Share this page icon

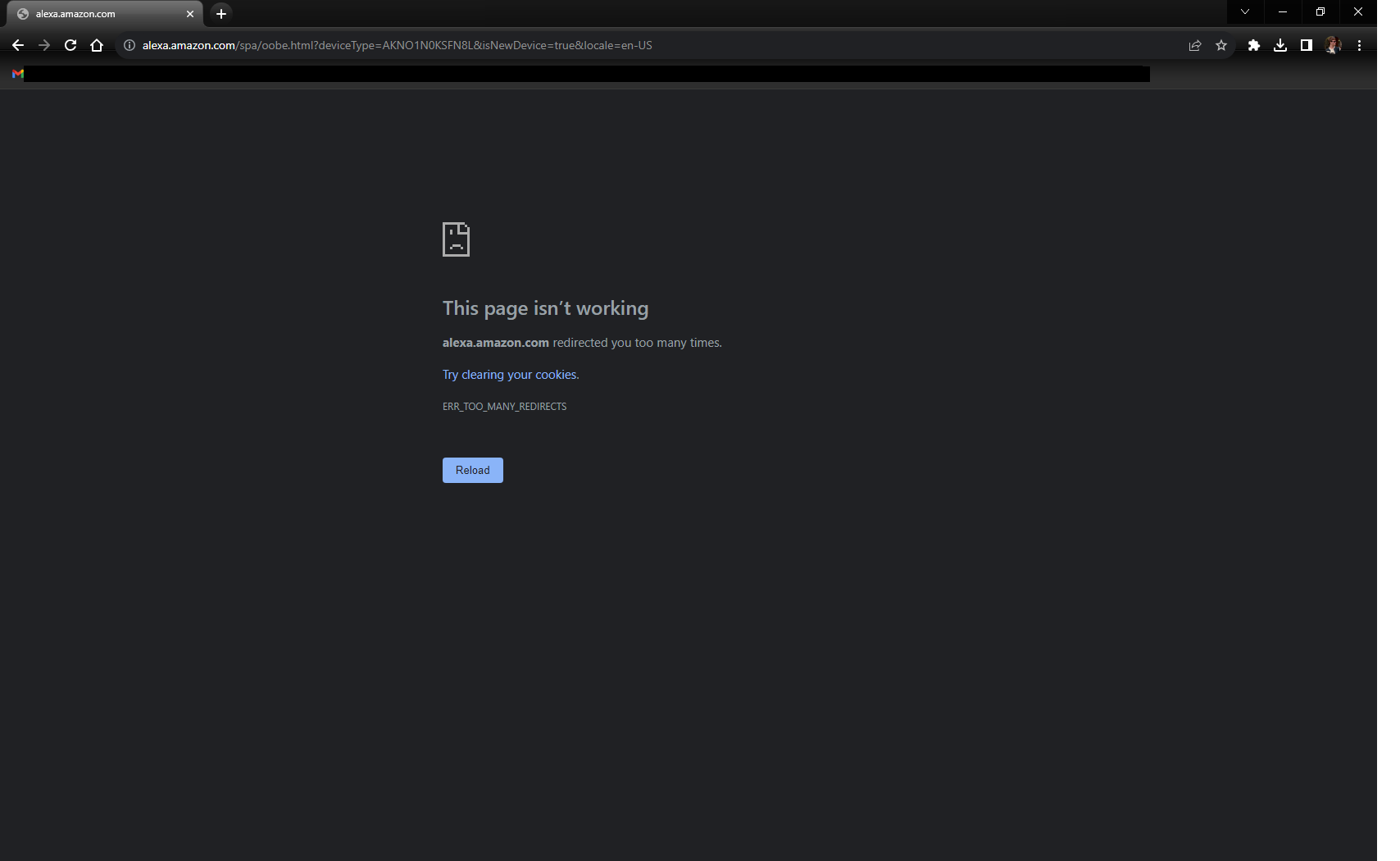point(1195,46)
